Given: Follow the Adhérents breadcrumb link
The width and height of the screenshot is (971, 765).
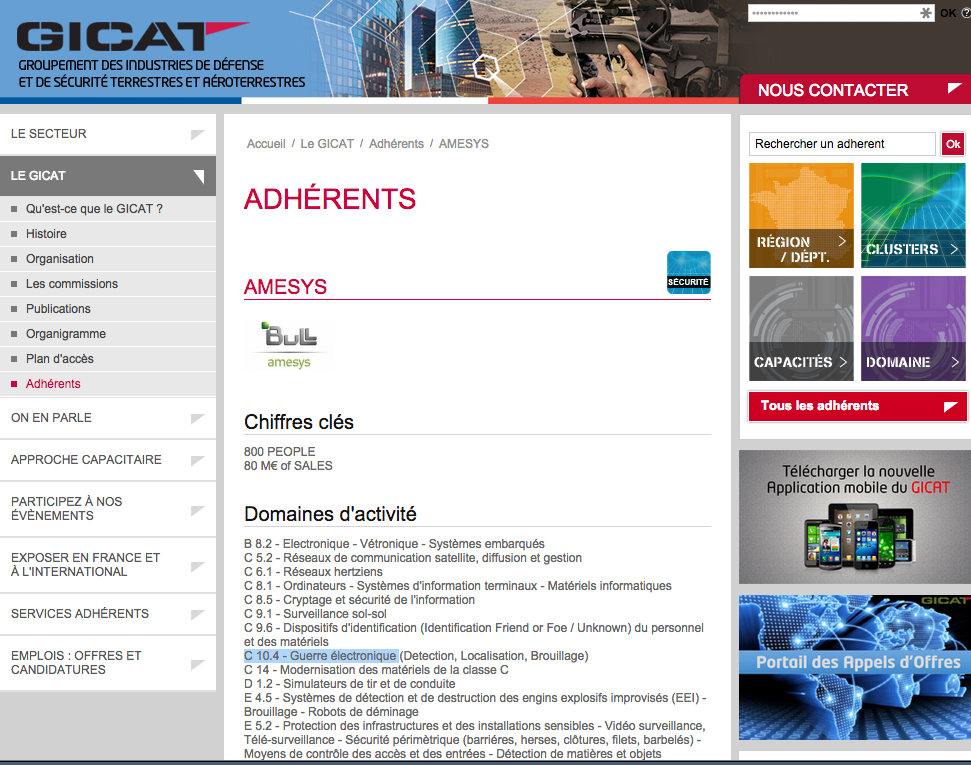Looking at the screenshot, I should pos(396,144).
